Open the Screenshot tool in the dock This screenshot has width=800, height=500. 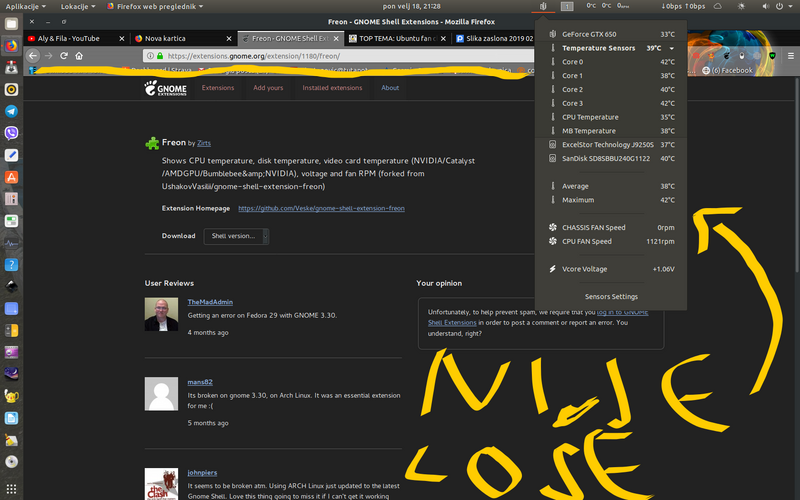(x=11, y=309)
